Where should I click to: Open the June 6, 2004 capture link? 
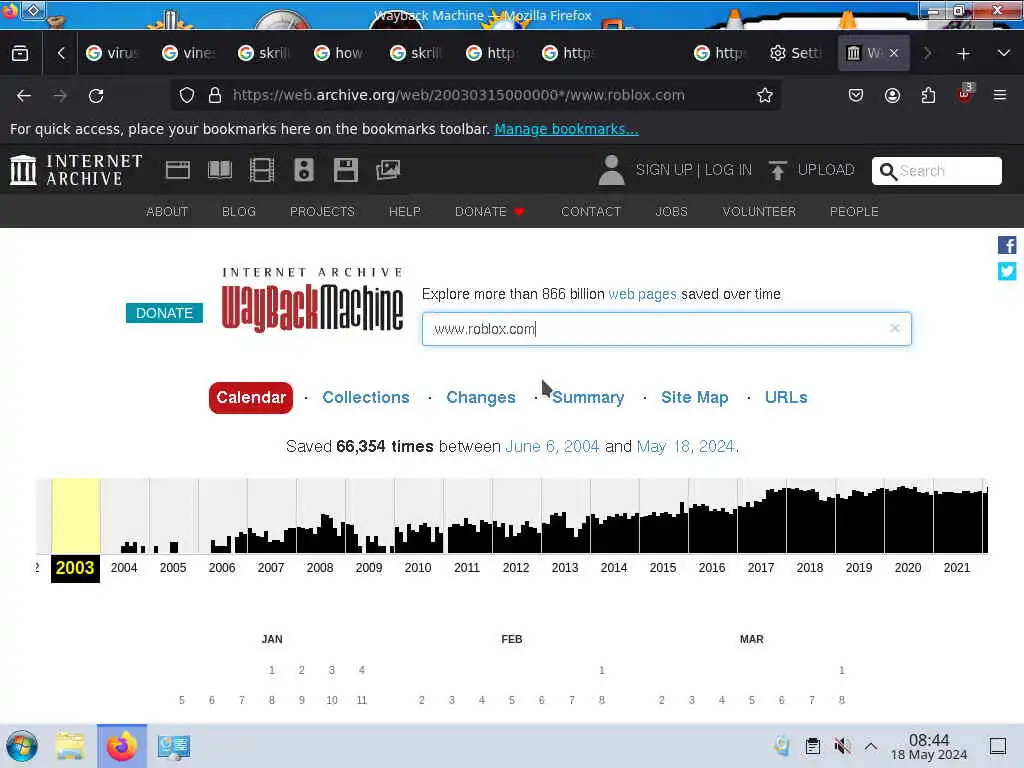[552, 447]
